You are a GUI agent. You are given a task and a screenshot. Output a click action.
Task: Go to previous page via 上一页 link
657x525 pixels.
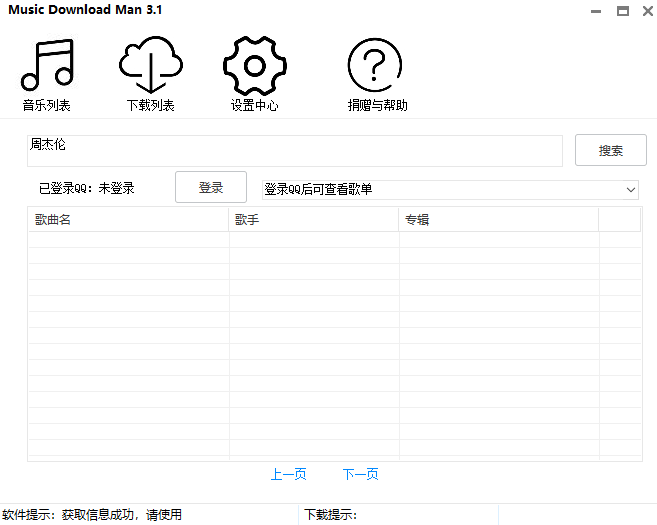[288, 474]
